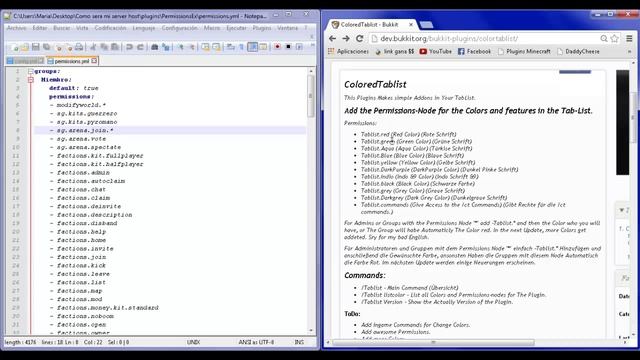The width and height of the screenshot is (640, 360).
Task: Open the Lenguaje menu
Action: point(144,28)
